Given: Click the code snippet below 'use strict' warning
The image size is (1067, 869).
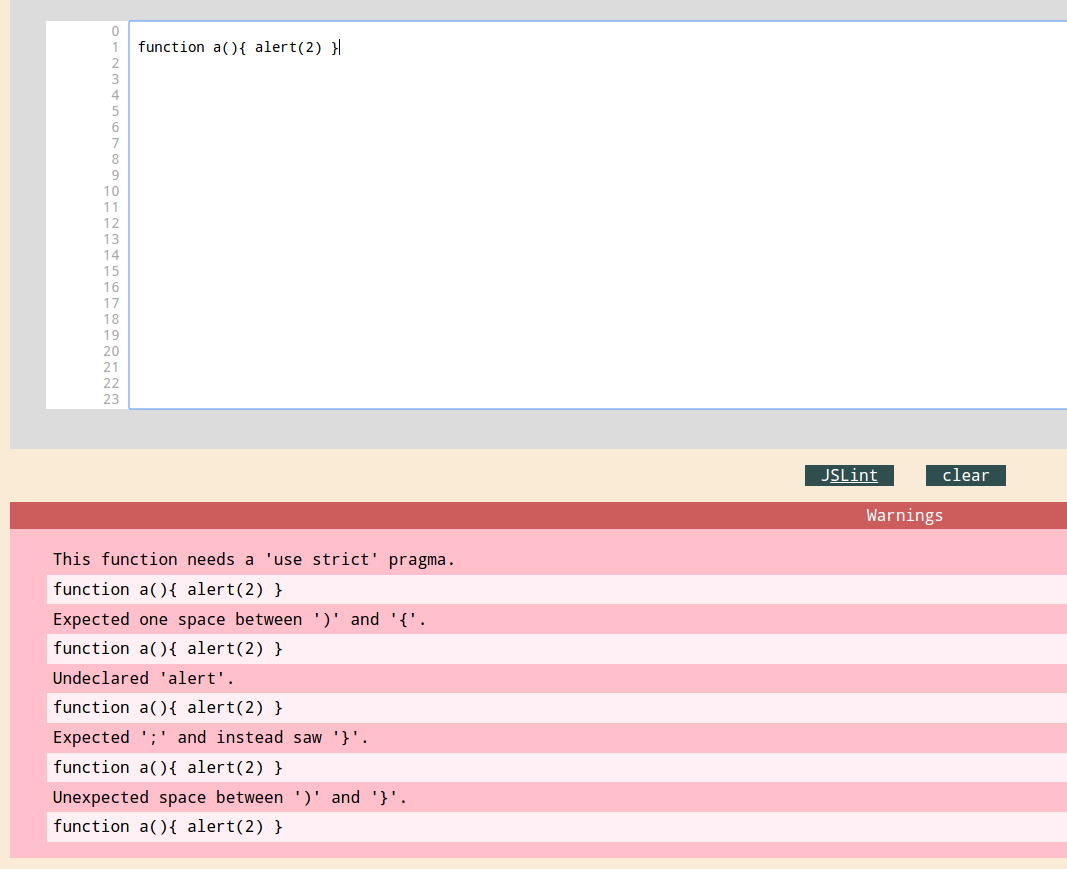Looking at the screenshot, I should click(x=168, y=589).
